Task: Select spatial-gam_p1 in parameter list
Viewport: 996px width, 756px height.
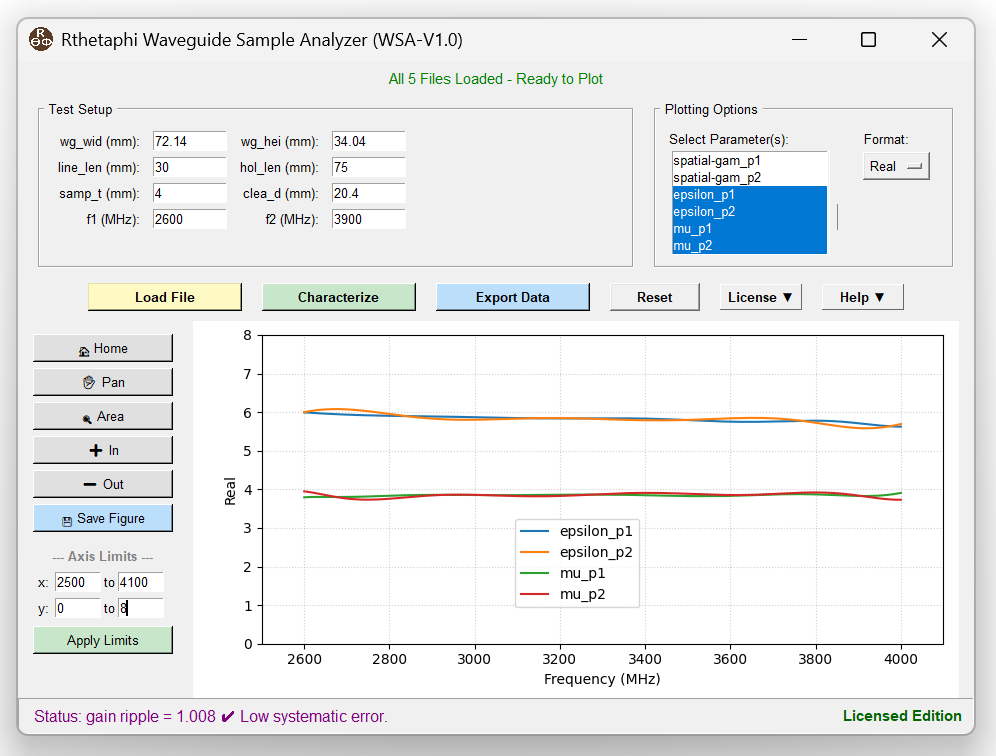Action: pos(750,161)
